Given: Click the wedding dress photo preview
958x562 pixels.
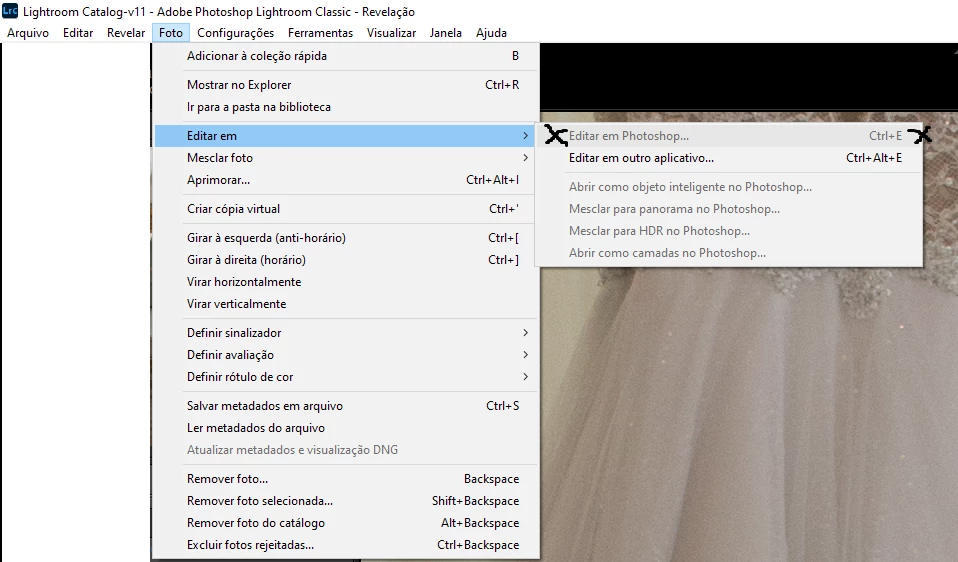Looking at the screenshot, I should [749, 415].
